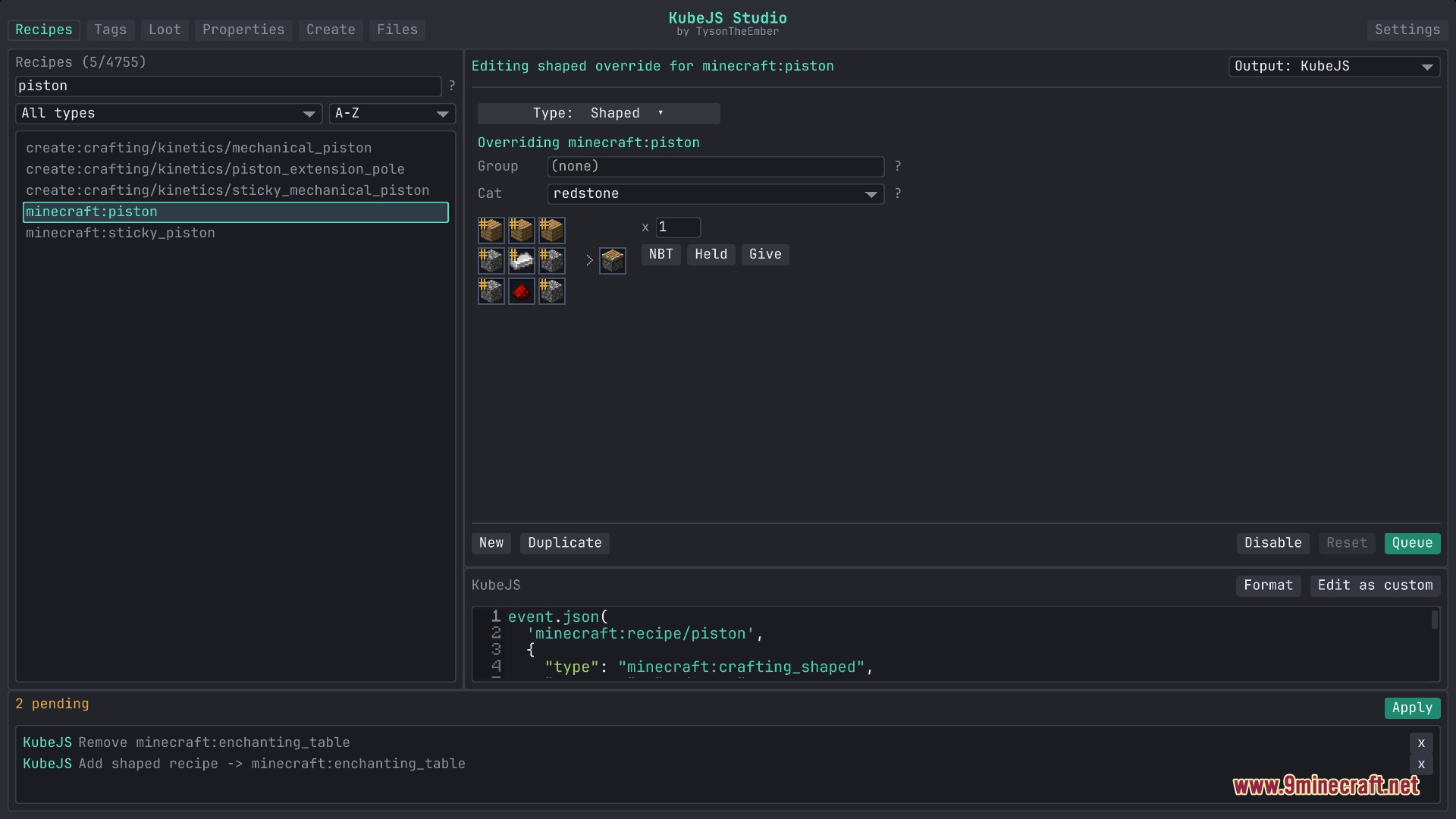Switch to the Files tab
Screen dimensions: 1456x819
click(x=397, y=30)
